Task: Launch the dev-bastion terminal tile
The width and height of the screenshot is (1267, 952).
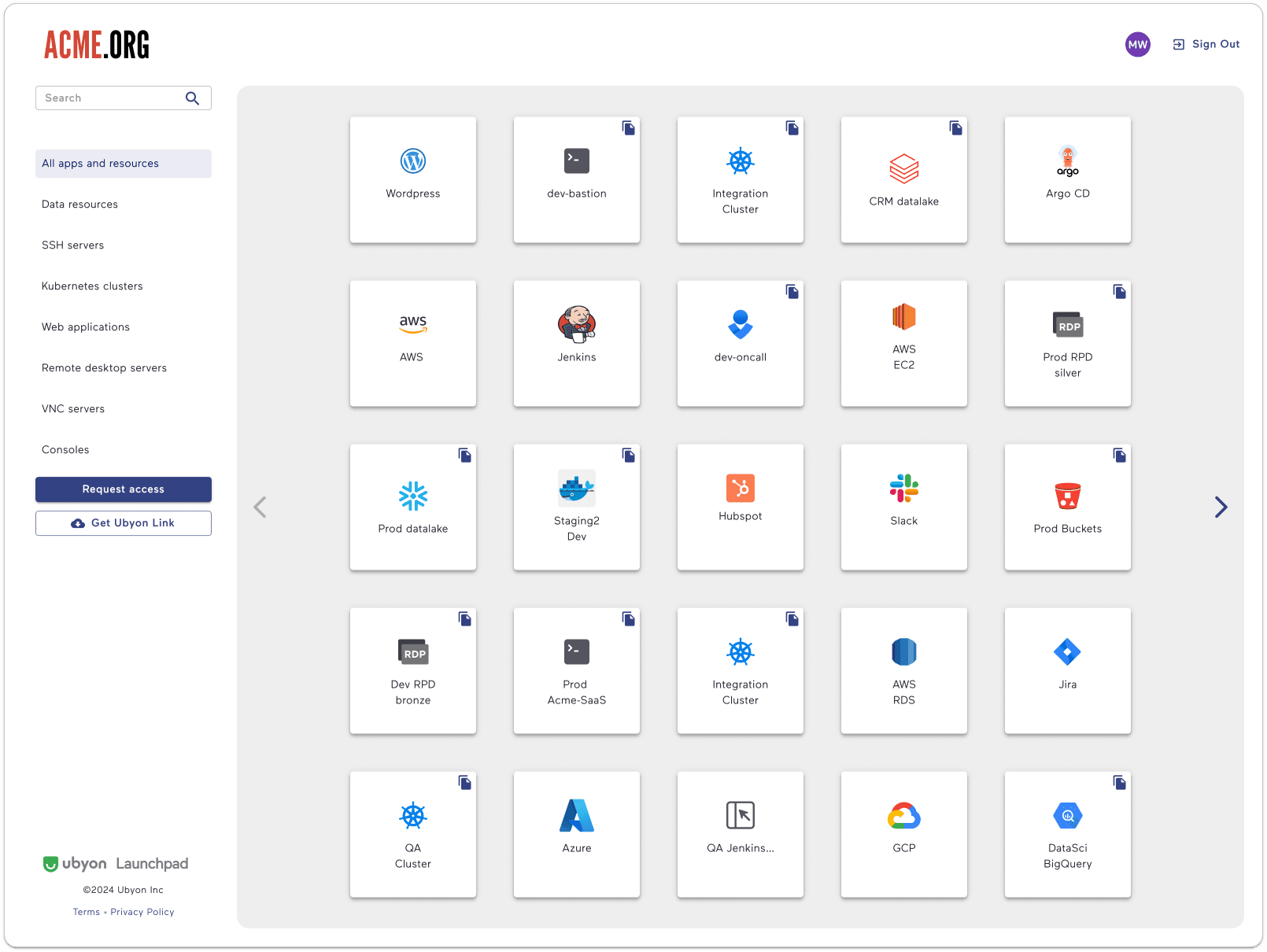Action: (x=577, y=180)
